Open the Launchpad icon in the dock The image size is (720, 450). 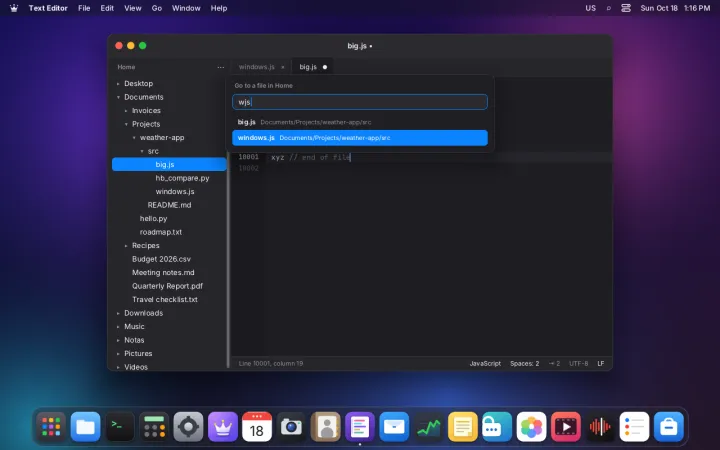51,427
